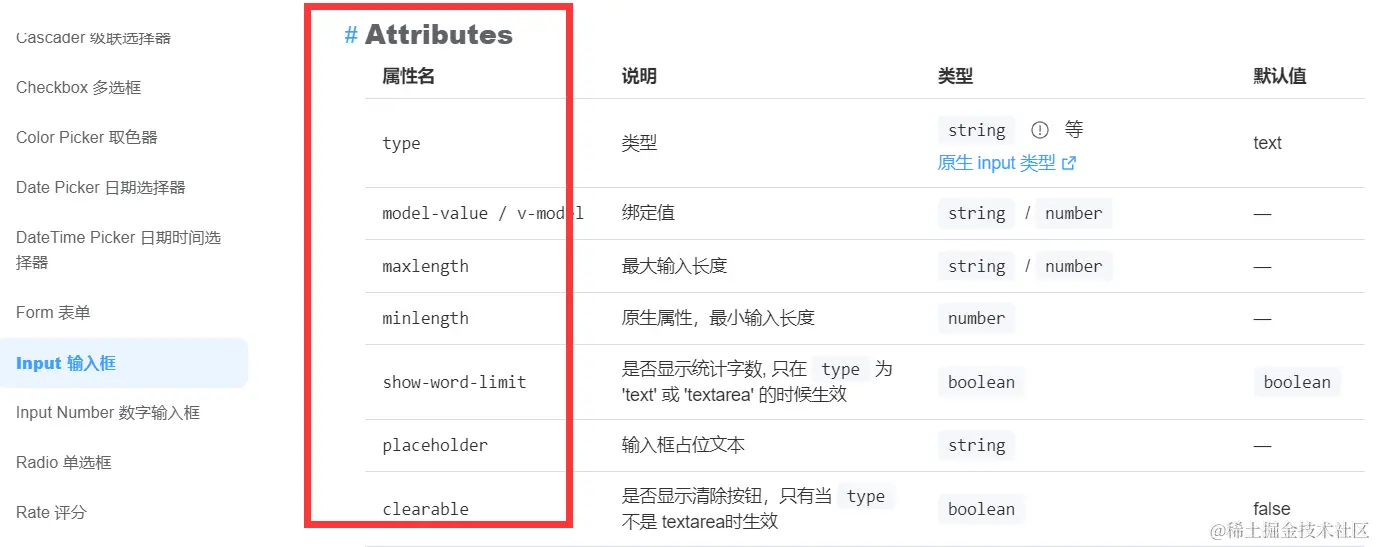Click the external link icon after 原生 input 类型

pyautogui.click(x=1069, y=163)
